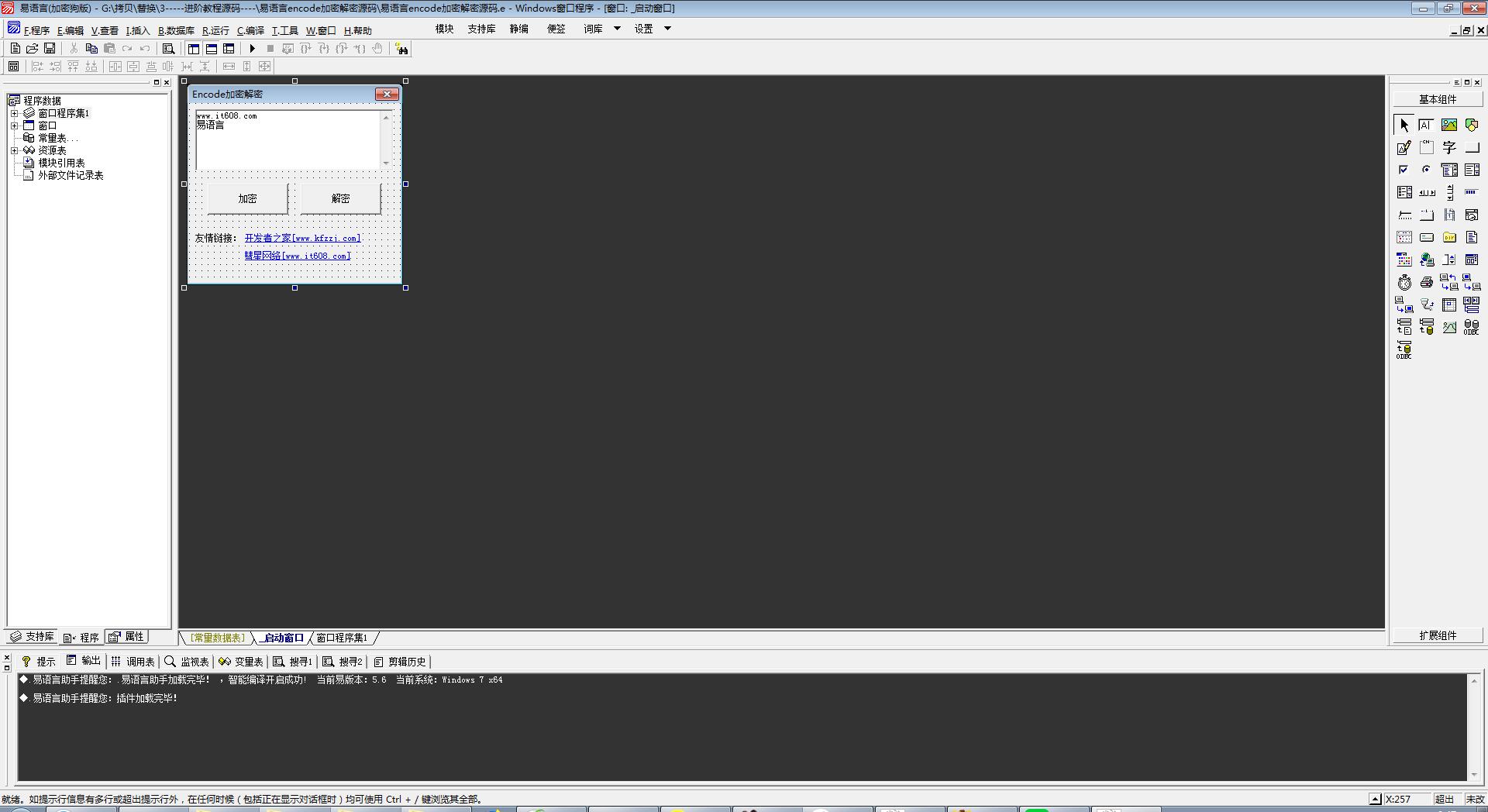Create a new file via toolbar icon
This screenshot has width=1488, height=812.
[x=15, y=49]
